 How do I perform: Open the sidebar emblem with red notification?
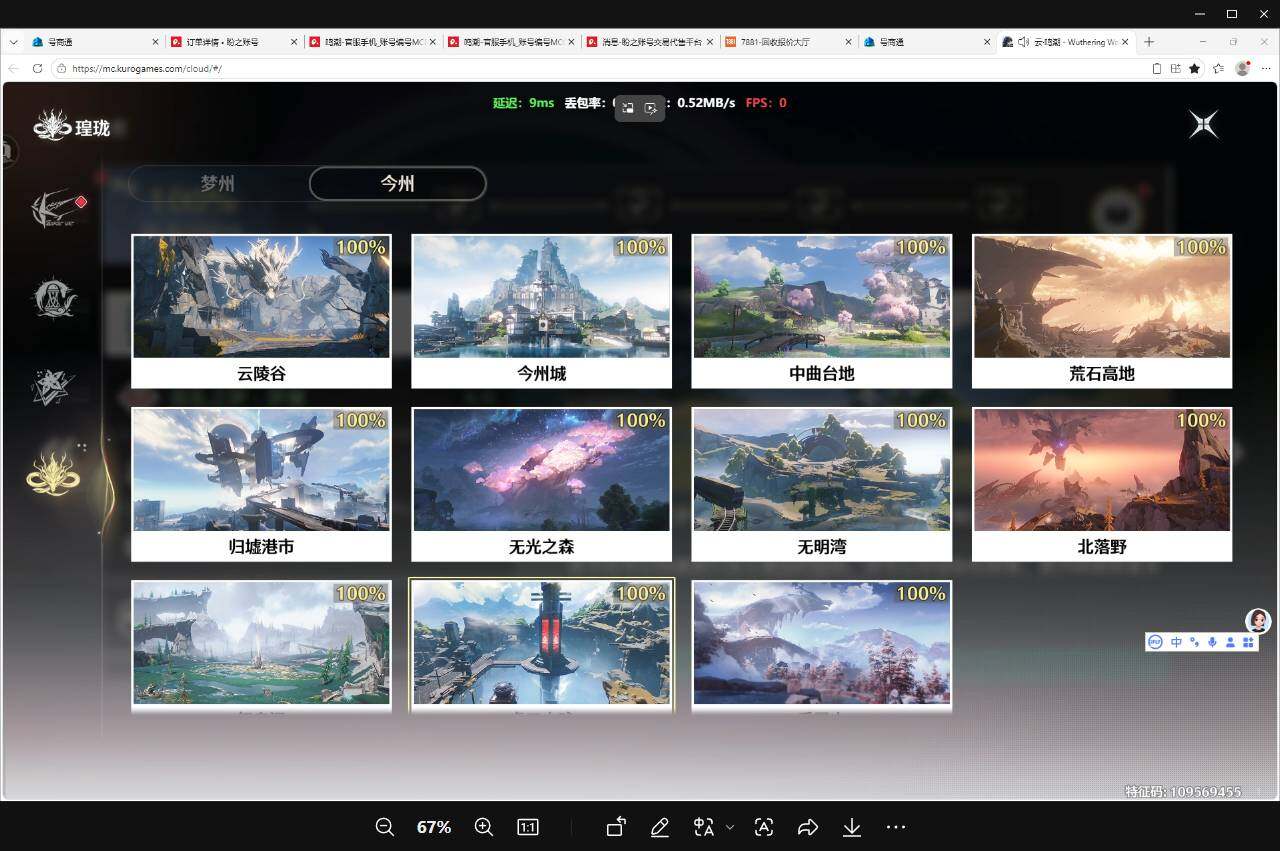coord(54,209)
